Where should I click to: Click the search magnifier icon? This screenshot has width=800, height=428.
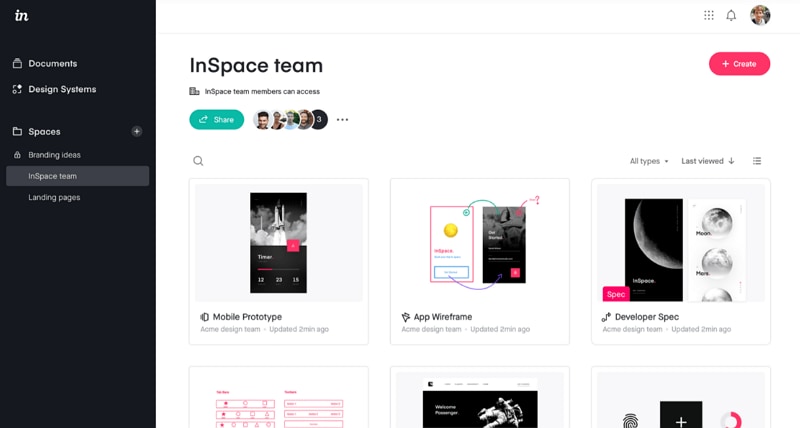[198, 161]
